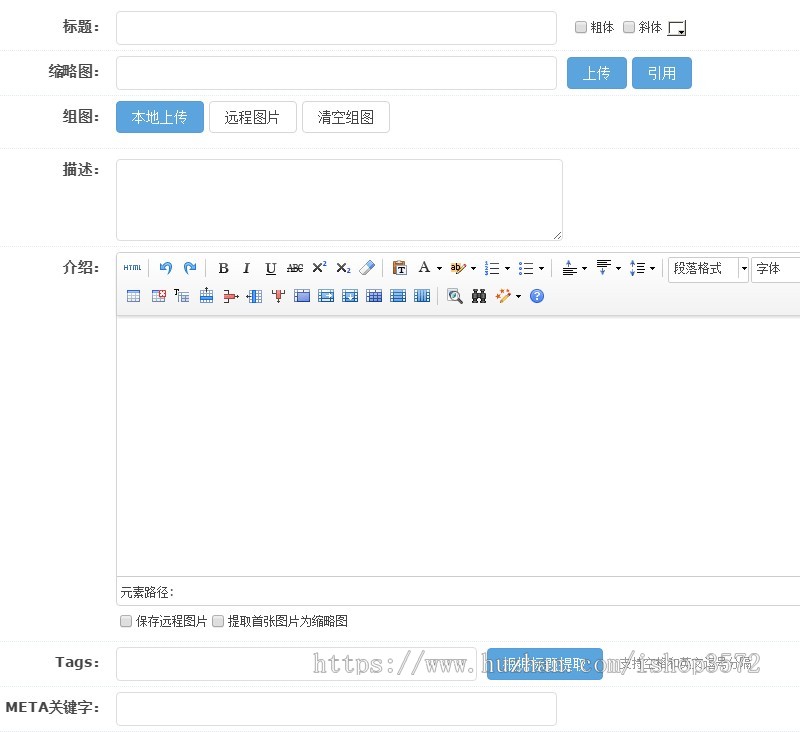Open the editor help
Viewport: 800px width, 732px height.
click(x=536, y=296)
